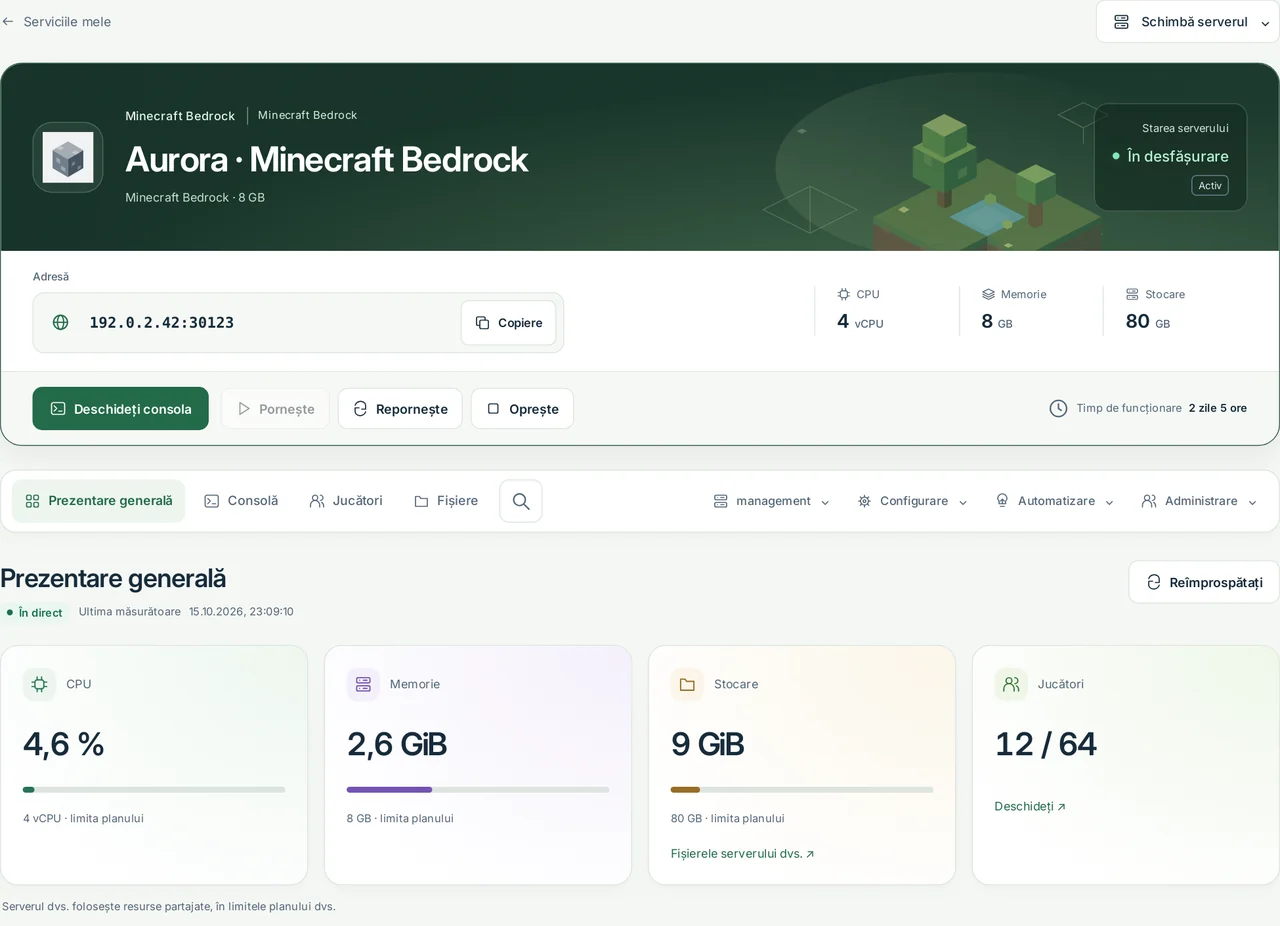Screen dimensions: 1280x926
Task: Click the Memorie icon in the memory usage card
Action: (x=363, y=684)
